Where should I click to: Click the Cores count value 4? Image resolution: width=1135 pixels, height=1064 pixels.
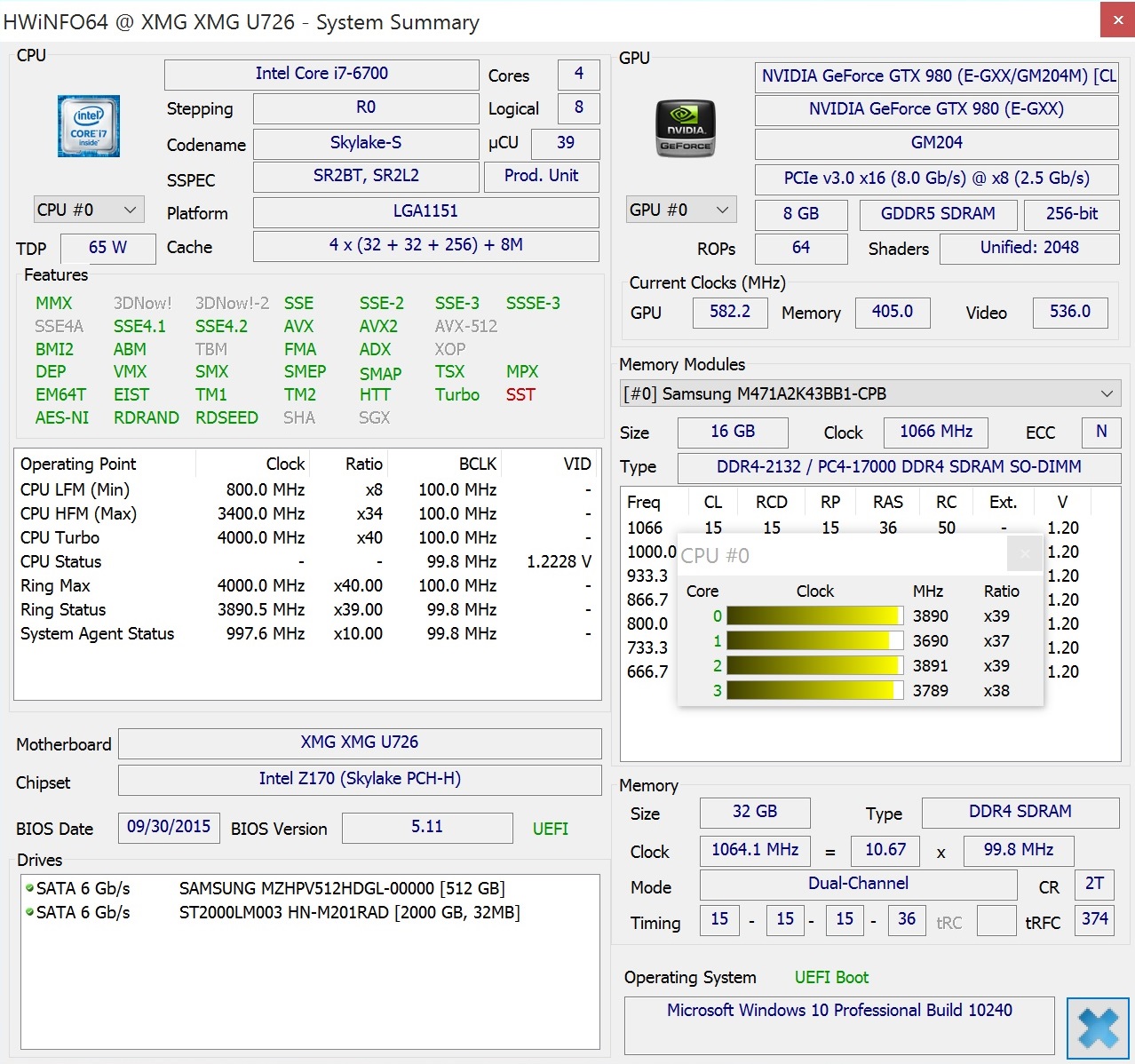(x=579, y=74)
